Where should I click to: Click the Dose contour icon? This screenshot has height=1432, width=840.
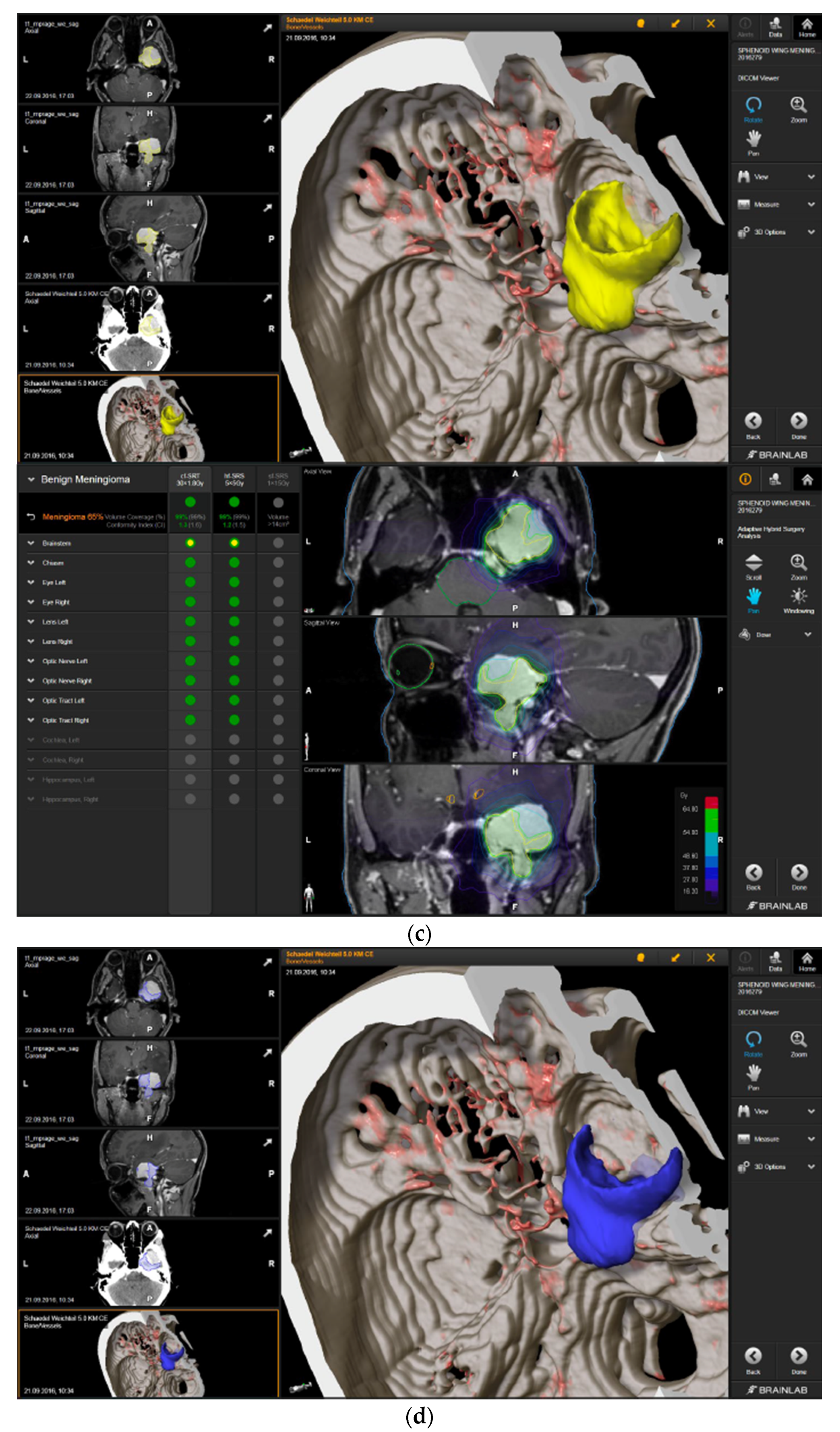pos(745,634)
